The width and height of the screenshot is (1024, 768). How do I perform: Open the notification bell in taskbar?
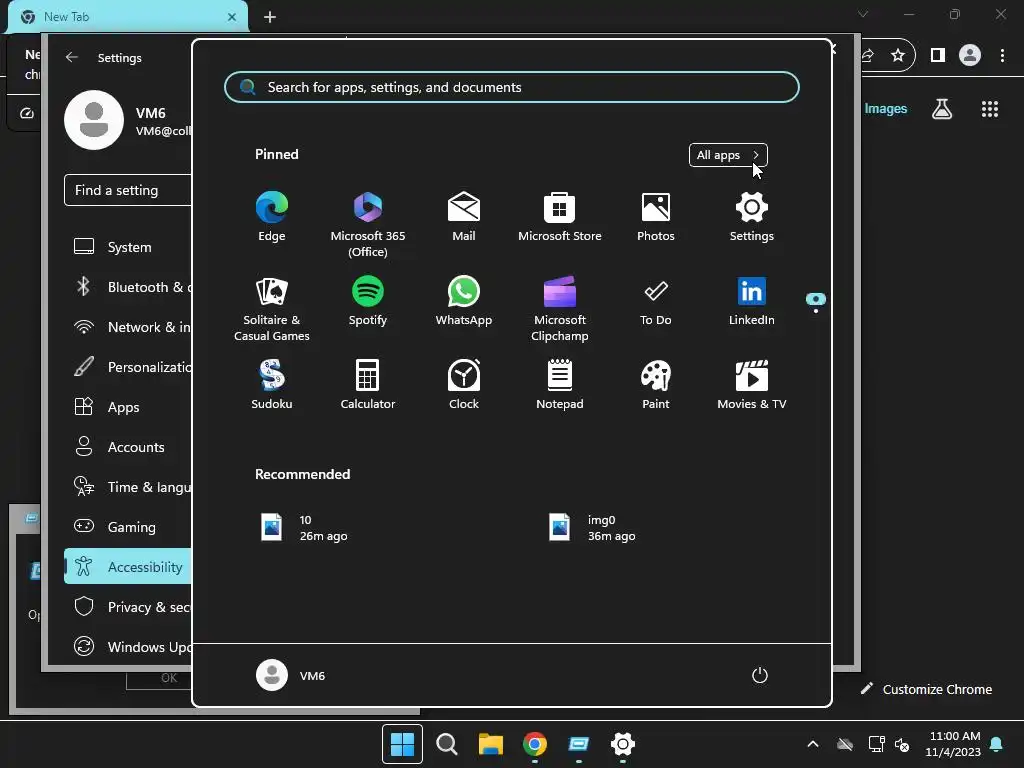click(997, 744)
